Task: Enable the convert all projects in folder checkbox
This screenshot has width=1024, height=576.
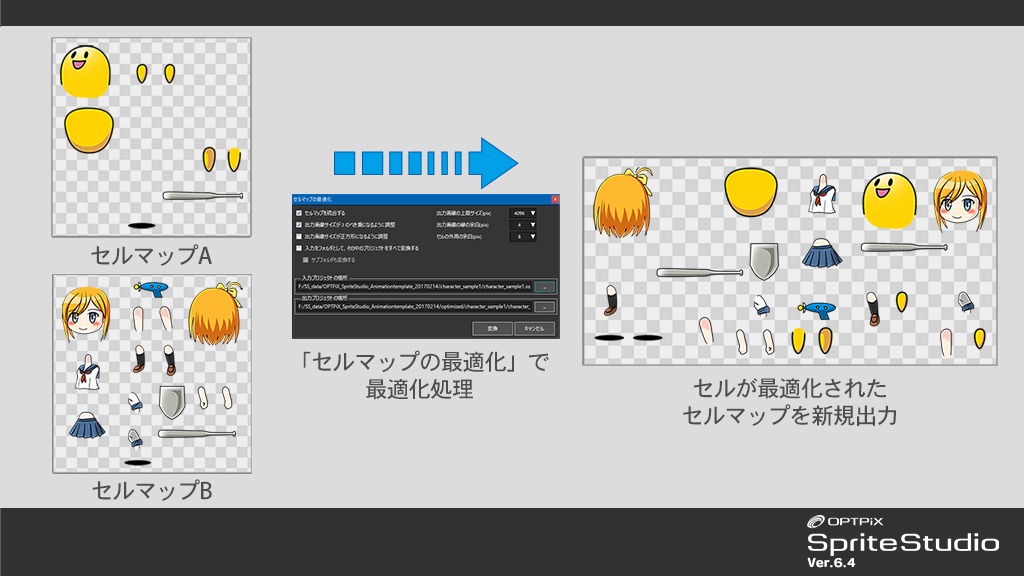Action: 299,248
